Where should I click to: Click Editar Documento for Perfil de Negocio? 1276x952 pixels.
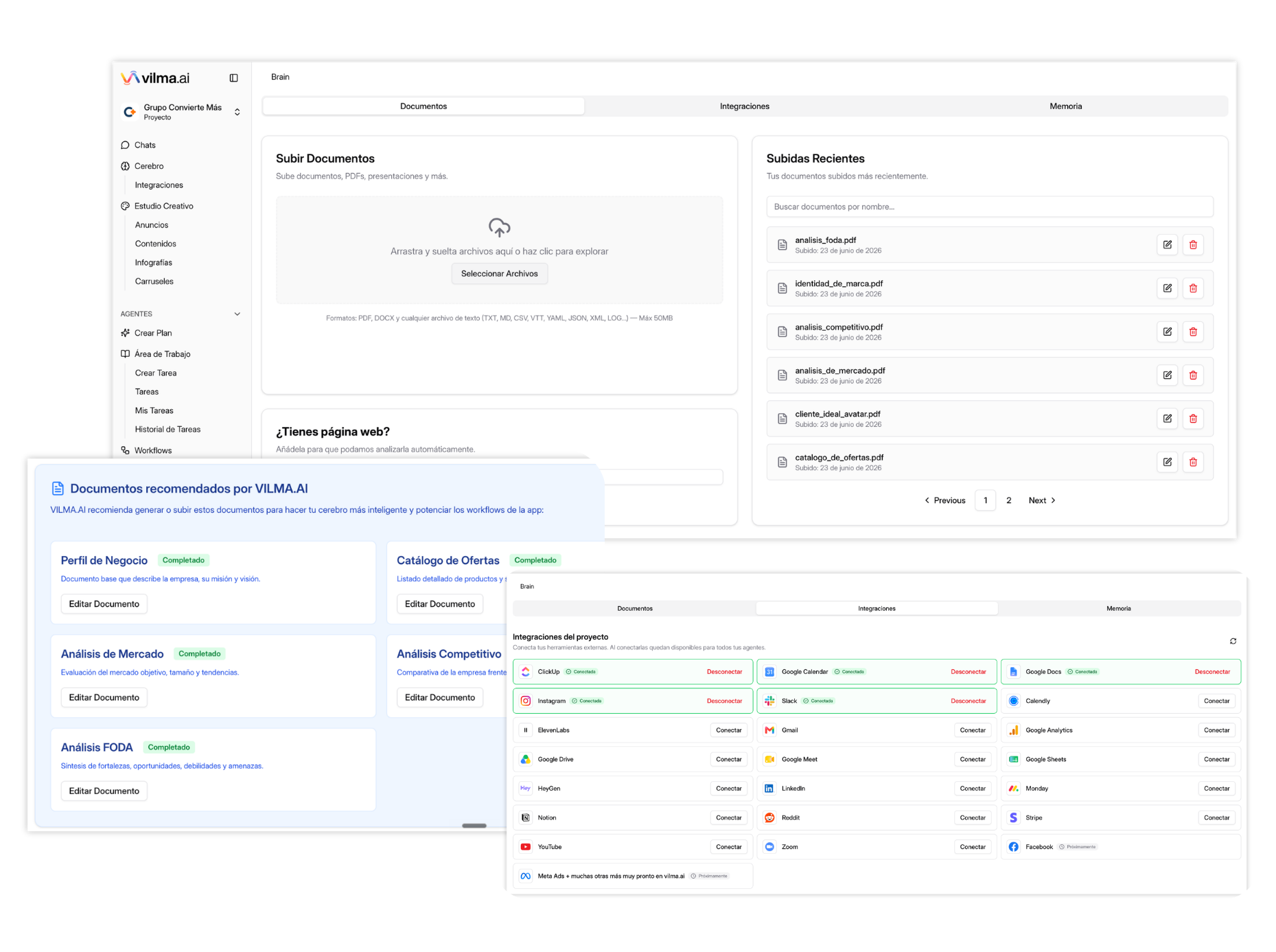(x=104, y=604)
